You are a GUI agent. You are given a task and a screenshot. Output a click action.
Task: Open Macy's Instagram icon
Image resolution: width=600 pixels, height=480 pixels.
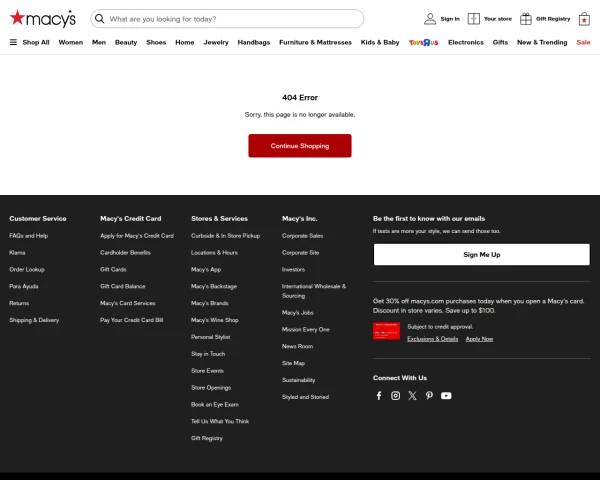pos(395,395)
